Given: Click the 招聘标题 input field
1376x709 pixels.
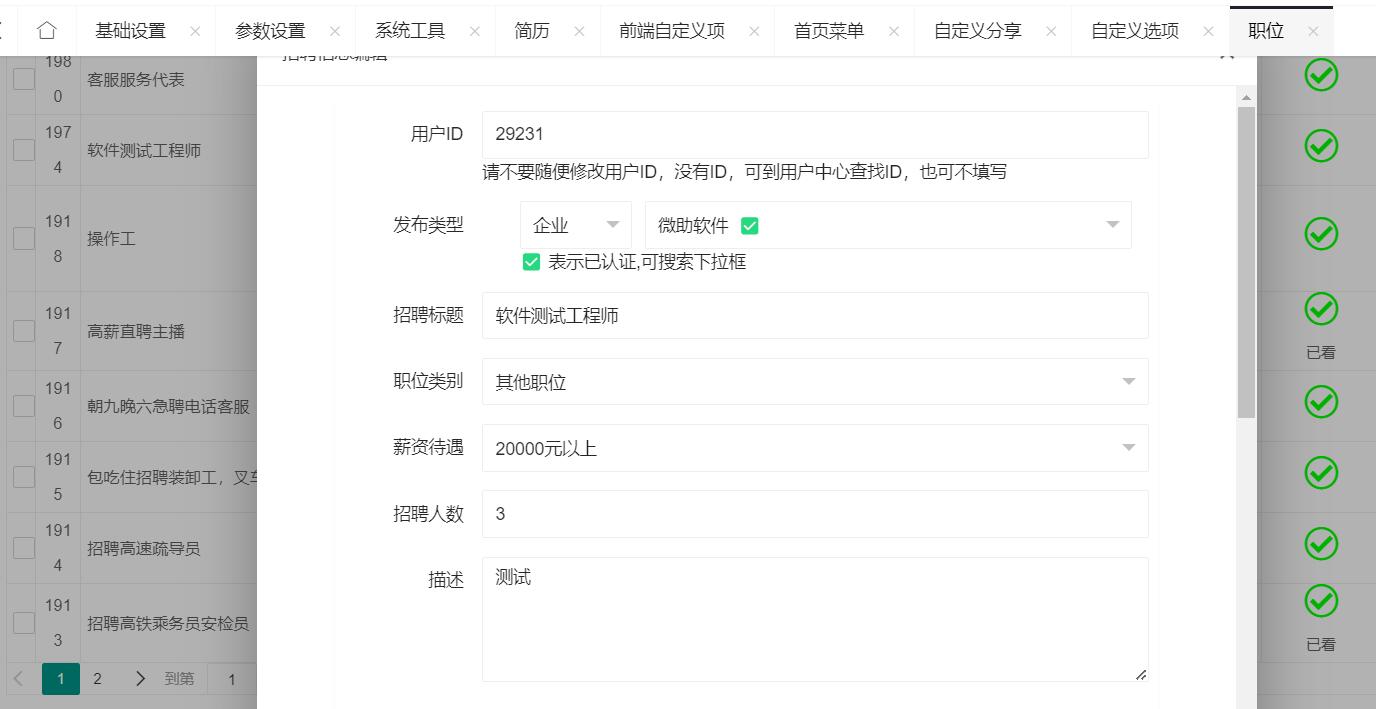Looking at the screenshot, I should coord(815,316).
